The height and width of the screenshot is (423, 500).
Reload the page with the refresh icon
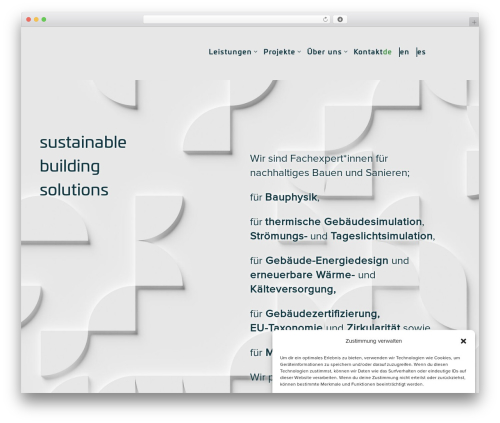pos(326,19)
